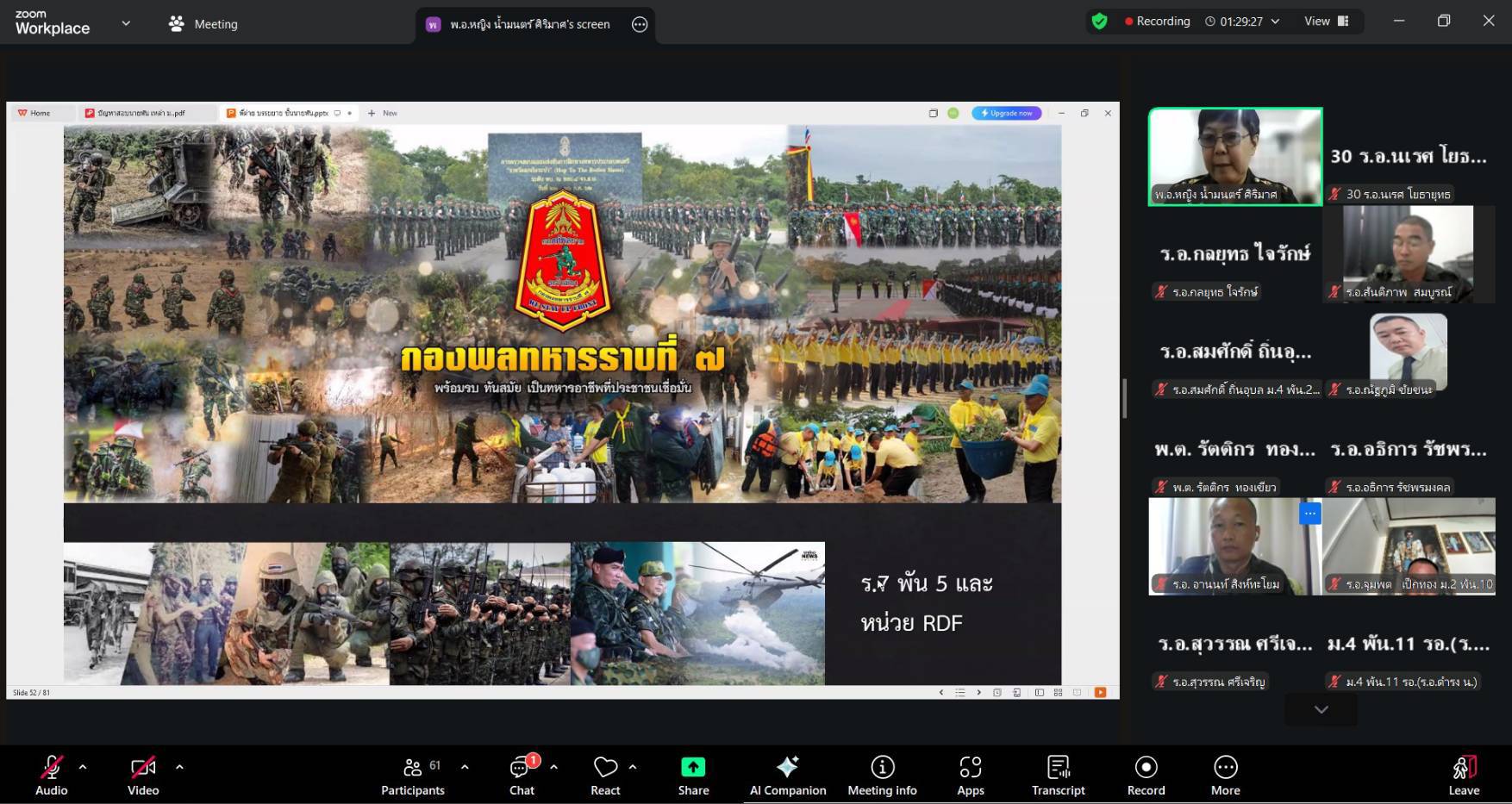This screenshot has height=804, width=1512.
Task: Open the View layout dropdown
Action: click(x=1326, y=22)
